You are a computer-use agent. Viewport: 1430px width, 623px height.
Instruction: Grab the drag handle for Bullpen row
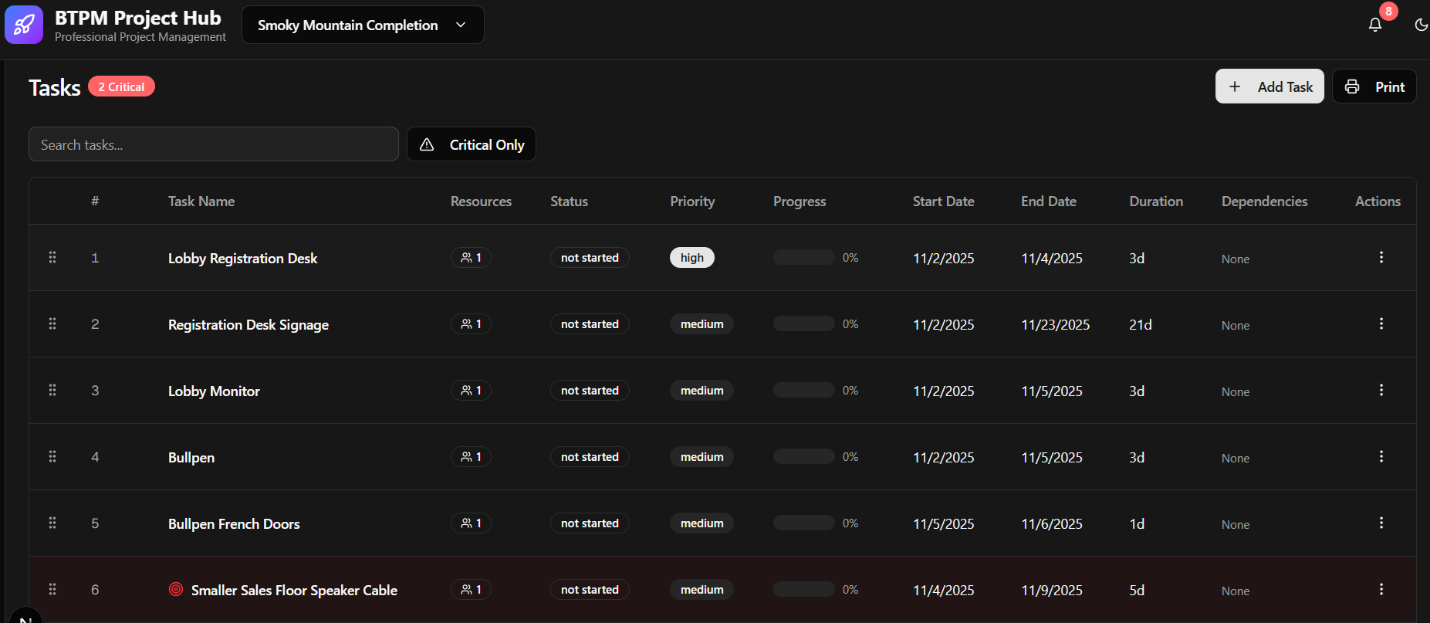click(53, 457)
